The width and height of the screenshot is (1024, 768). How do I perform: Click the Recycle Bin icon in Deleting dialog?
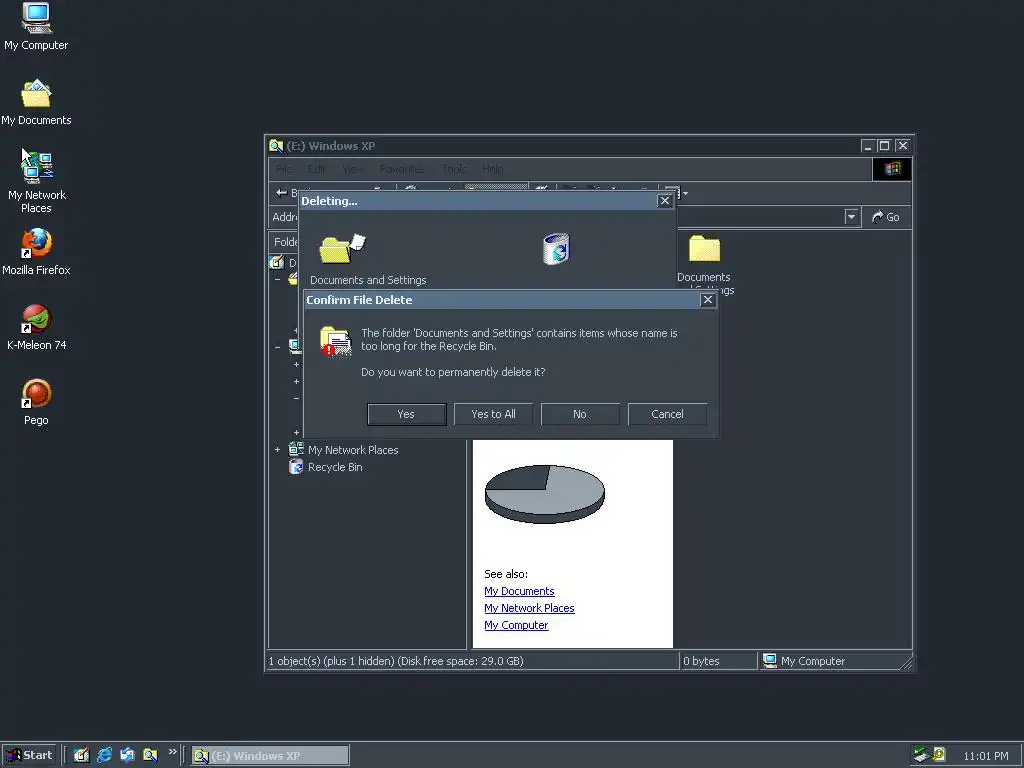point(556,249)
